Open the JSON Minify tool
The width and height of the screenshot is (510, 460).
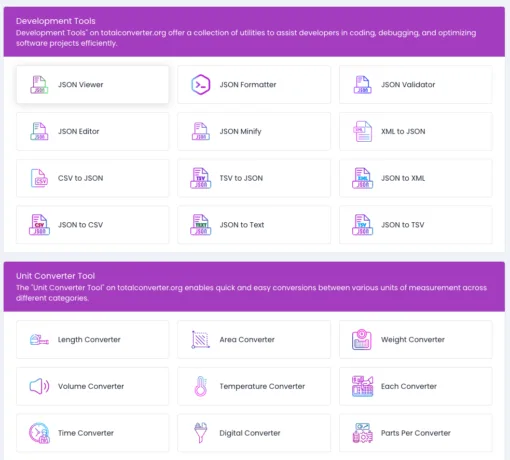254,131
